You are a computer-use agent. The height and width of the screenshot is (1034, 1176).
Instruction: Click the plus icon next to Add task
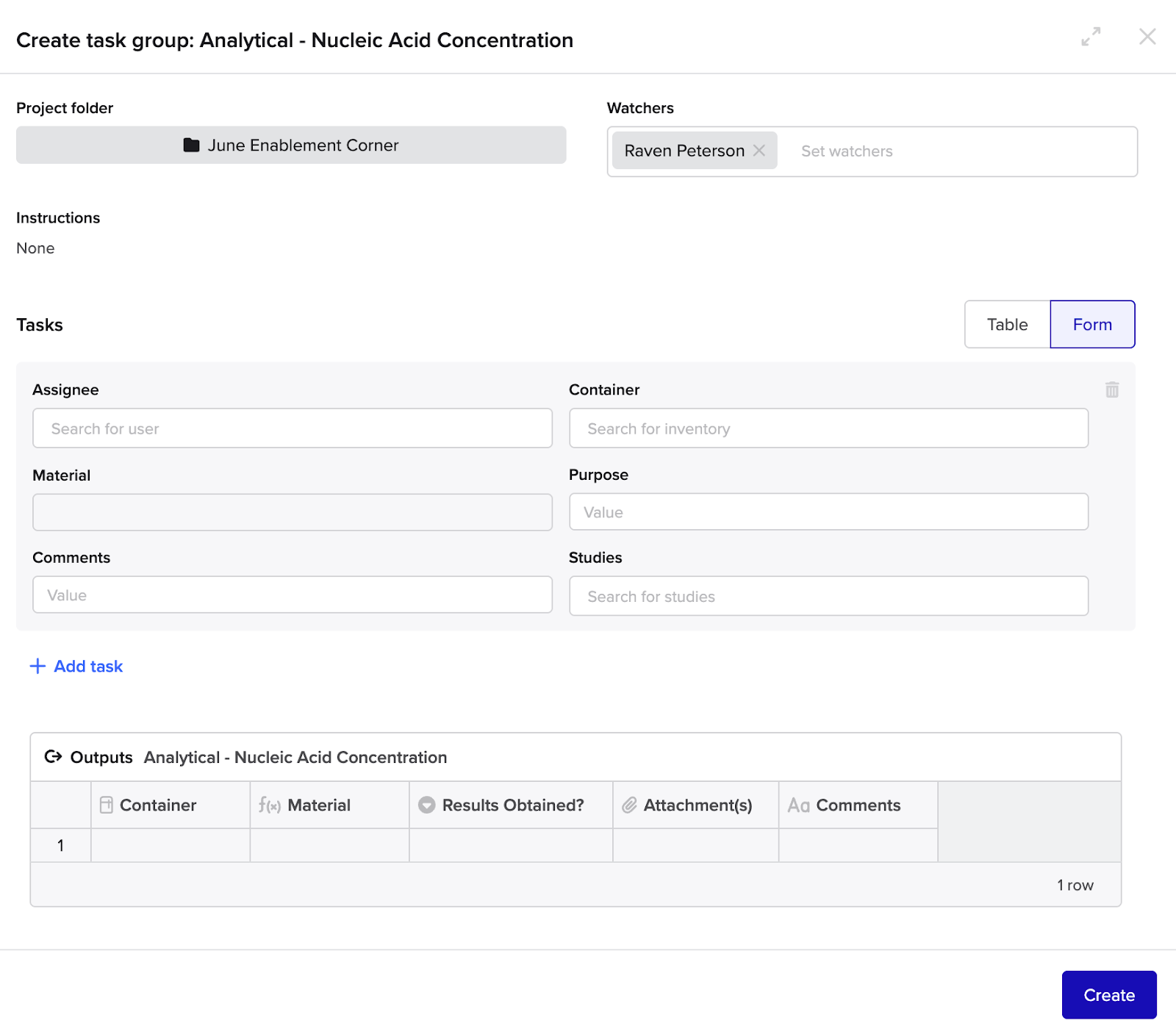[37, 666]
